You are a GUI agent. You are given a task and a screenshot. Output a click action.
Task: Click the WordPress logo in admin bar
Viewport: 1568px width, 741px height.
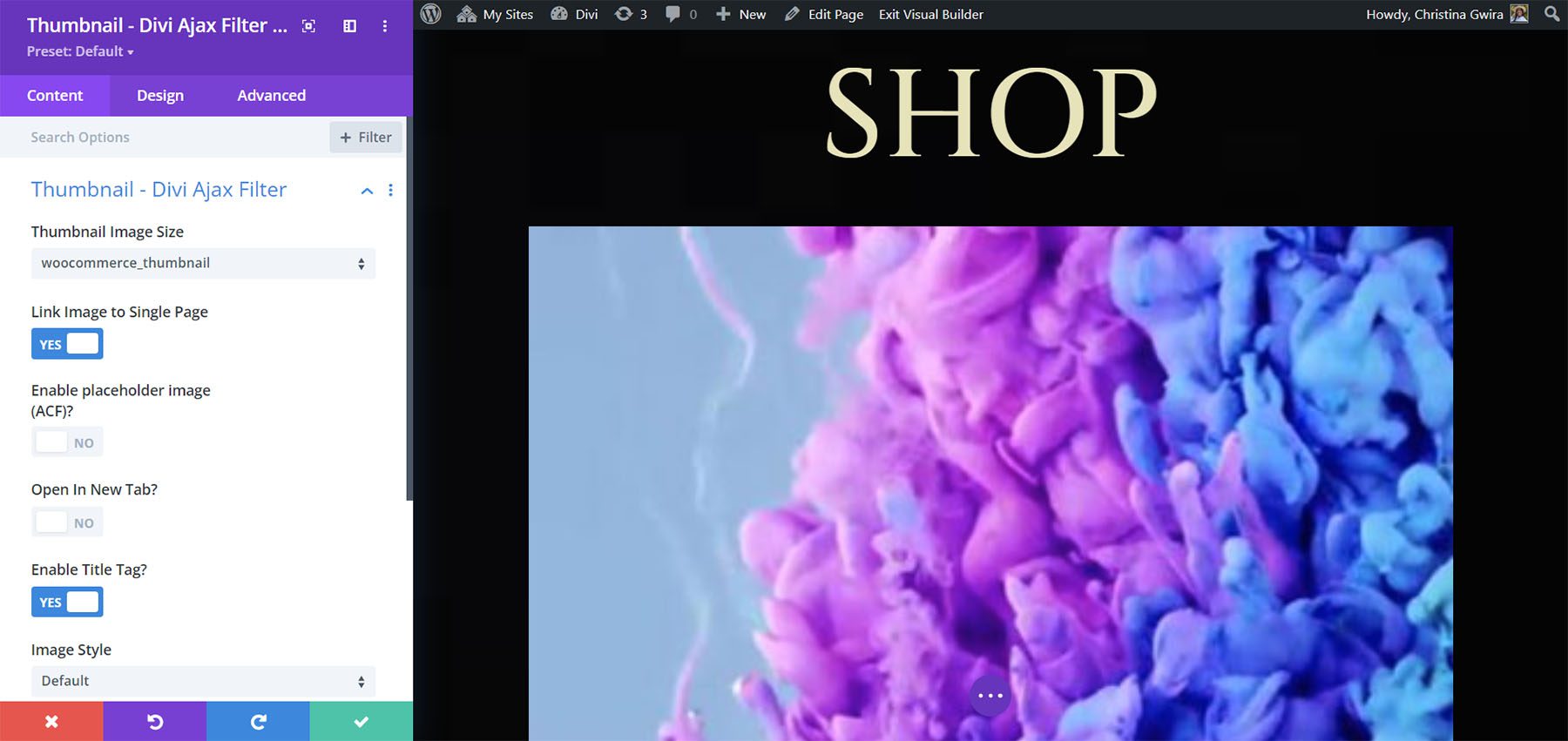point(430,14)
